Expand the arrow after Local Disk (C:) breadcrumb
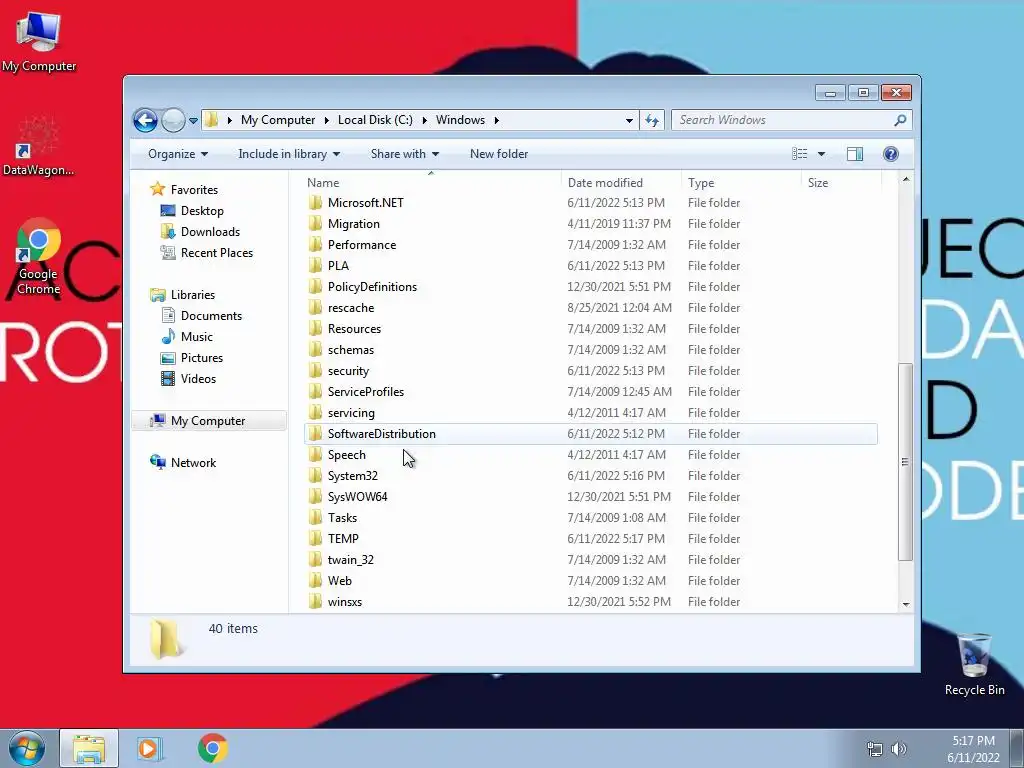This screenshot has height=768, width=1024. 424,120
